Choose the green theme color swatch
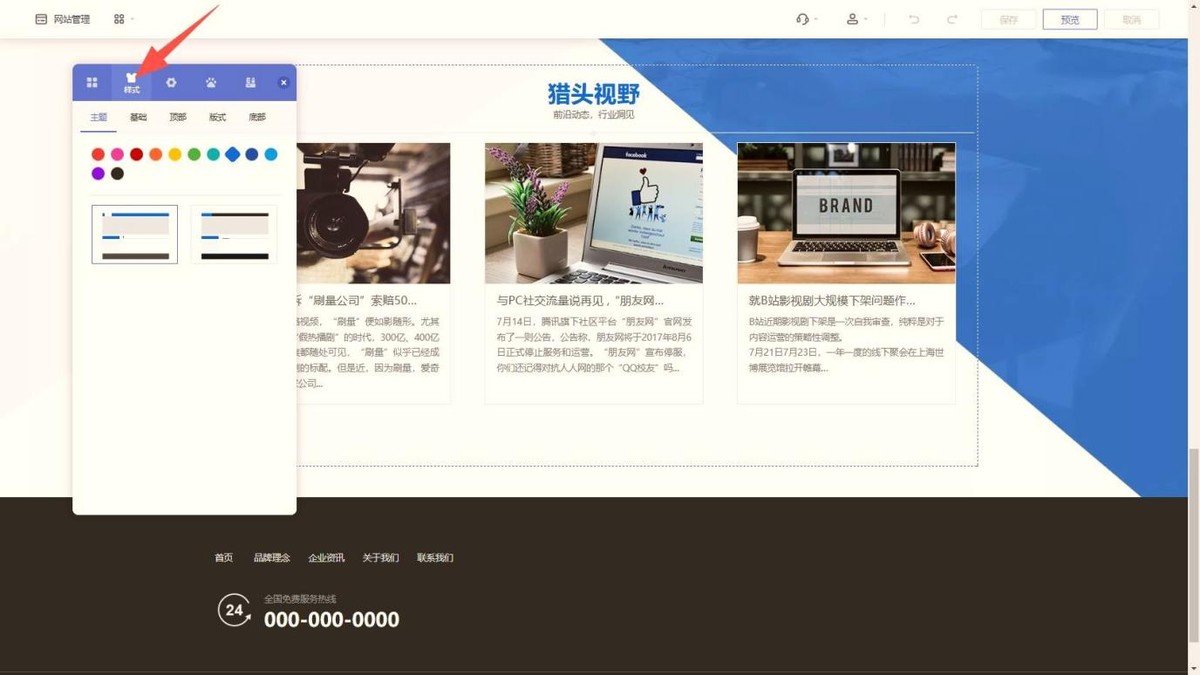The width and height of the screenshot is (1200, 675). [194, 154]
